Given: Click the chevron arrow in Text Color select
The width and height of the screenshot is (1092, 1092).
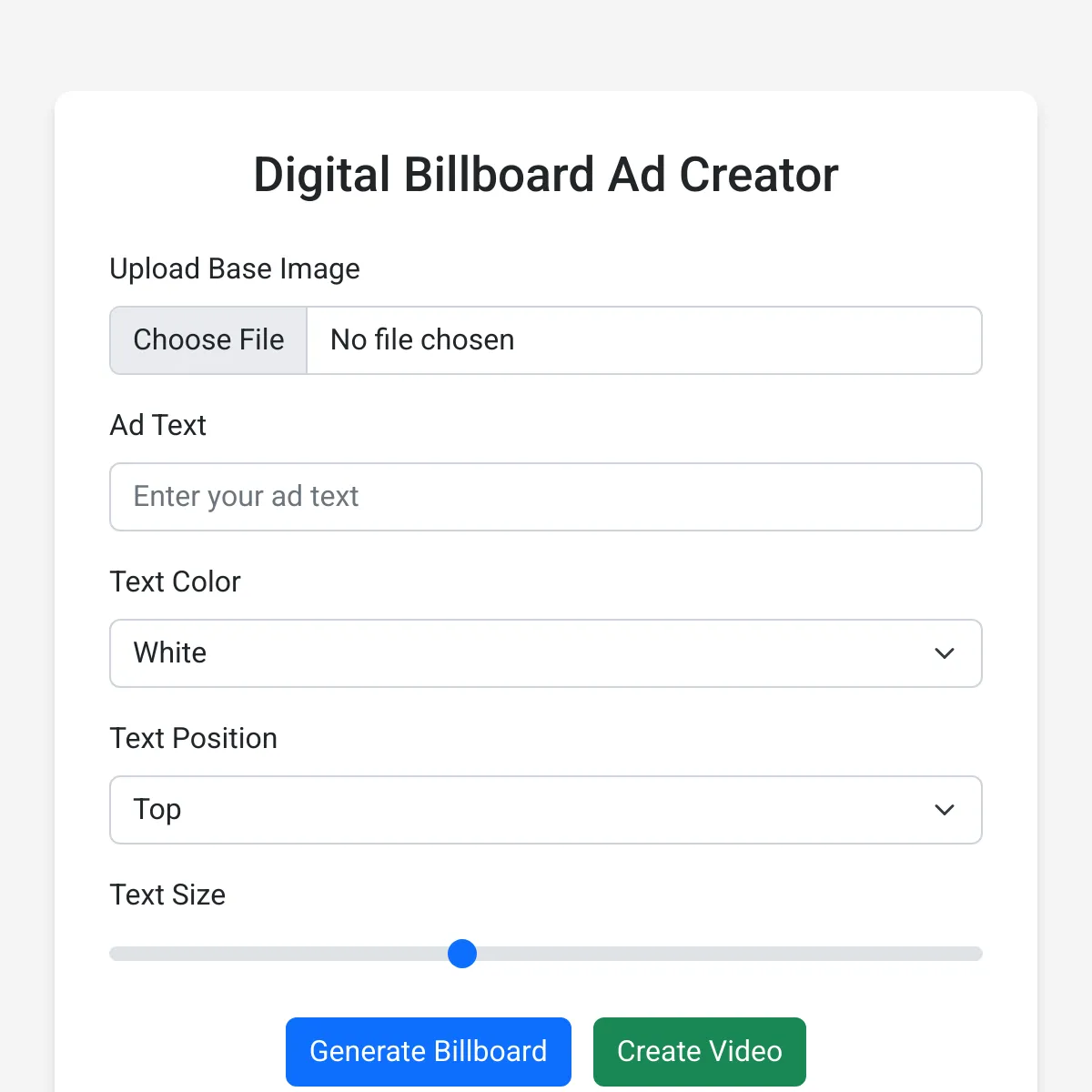Looking at the screenshot, I should coord(945,653).
